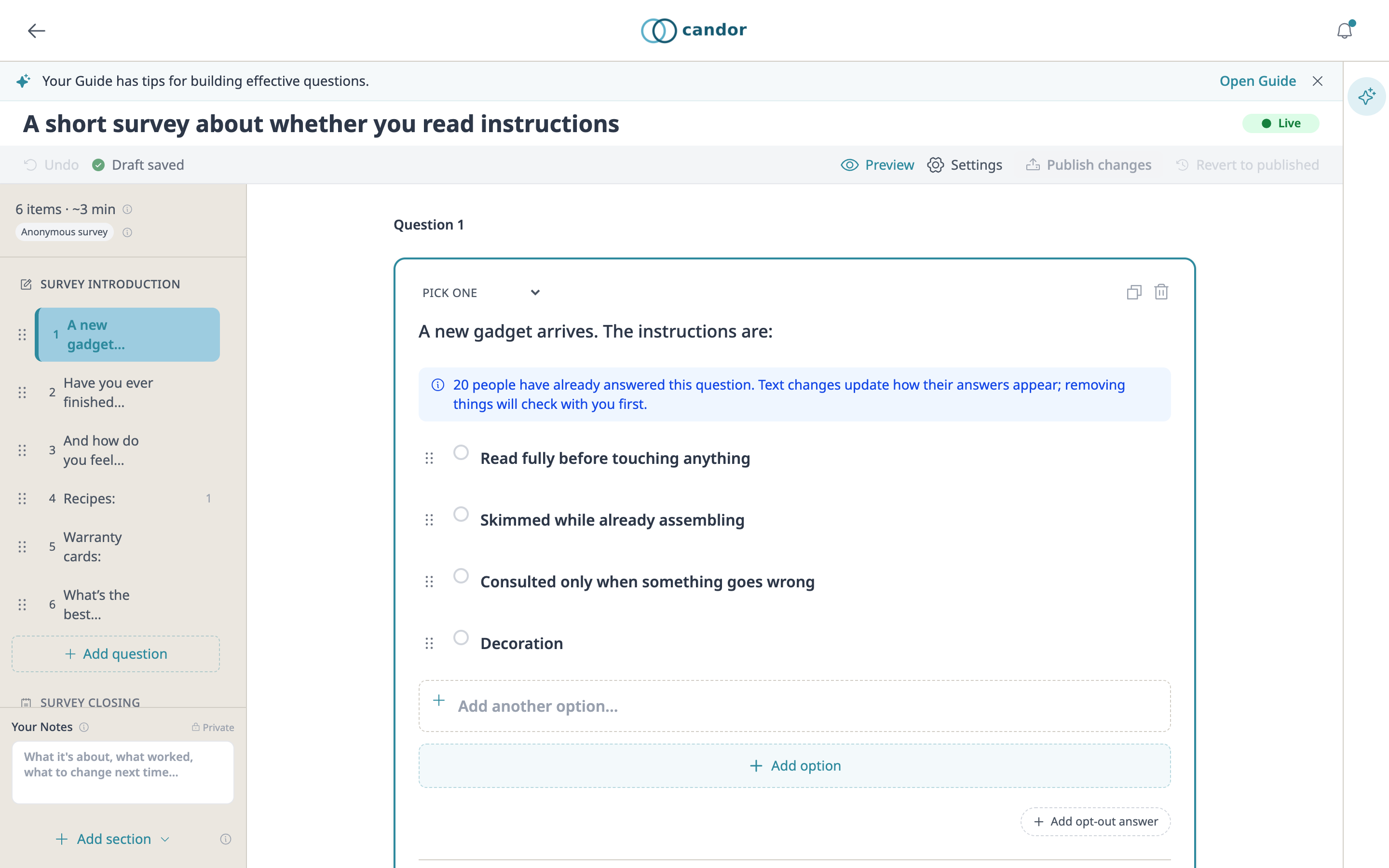Open question 2 'Have you ever finished...'
Image resolution: width=1389 pixels, height=868 pixels.
point(127,392)
